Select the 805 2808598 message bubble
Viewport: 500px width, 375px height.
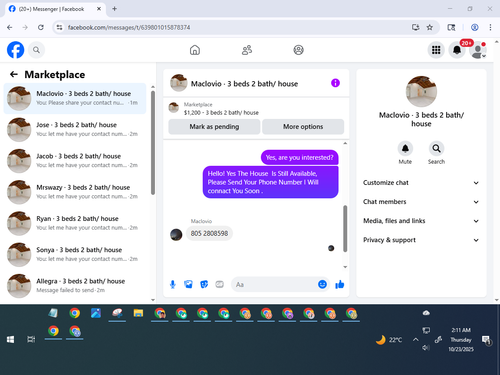209,233
